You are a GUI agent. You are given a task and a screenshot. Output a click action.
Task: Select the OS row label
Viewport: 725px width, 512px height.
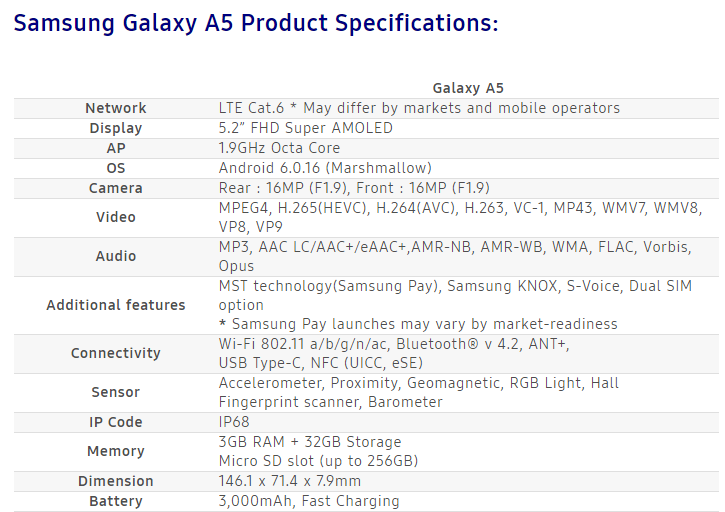pyautogui.click(x=116, y=168)
